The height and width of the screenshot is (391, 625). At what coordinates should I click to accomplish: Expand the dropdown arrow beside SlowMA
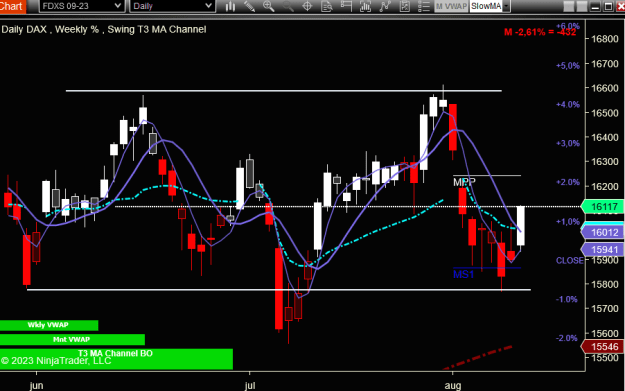click(506, 6)
